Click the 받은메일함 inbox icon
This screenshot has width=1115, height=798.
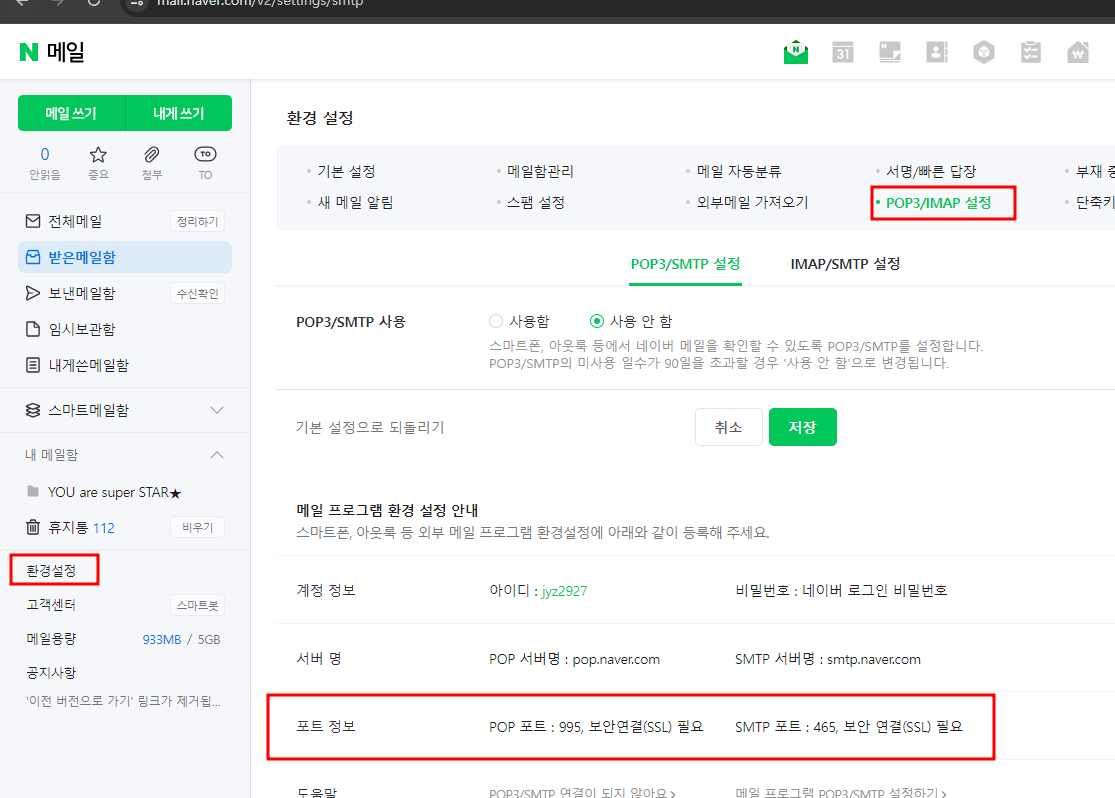(x=33, y=257)
